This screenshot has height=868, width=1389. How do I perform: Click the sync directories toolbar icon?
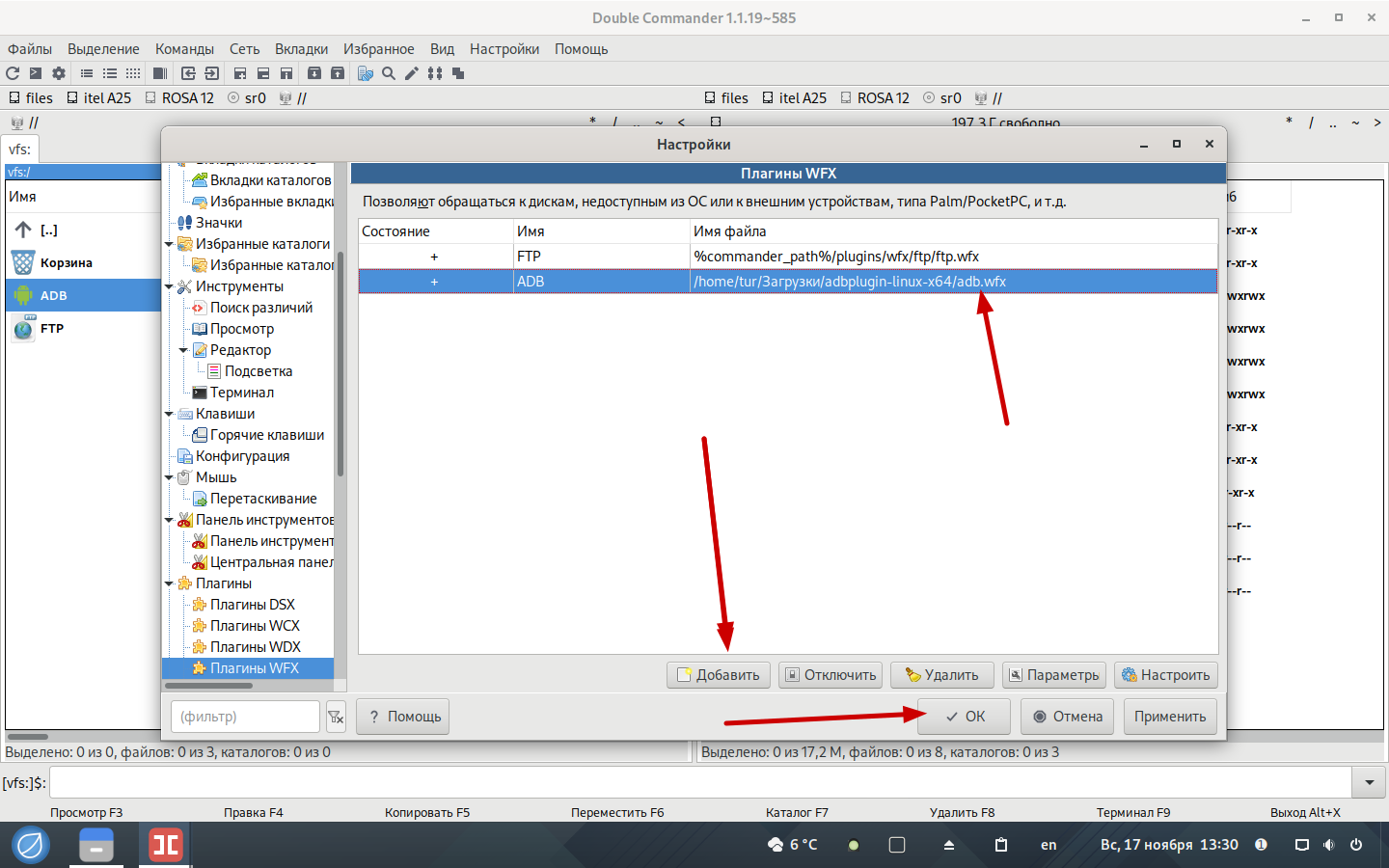coord(458,73)
